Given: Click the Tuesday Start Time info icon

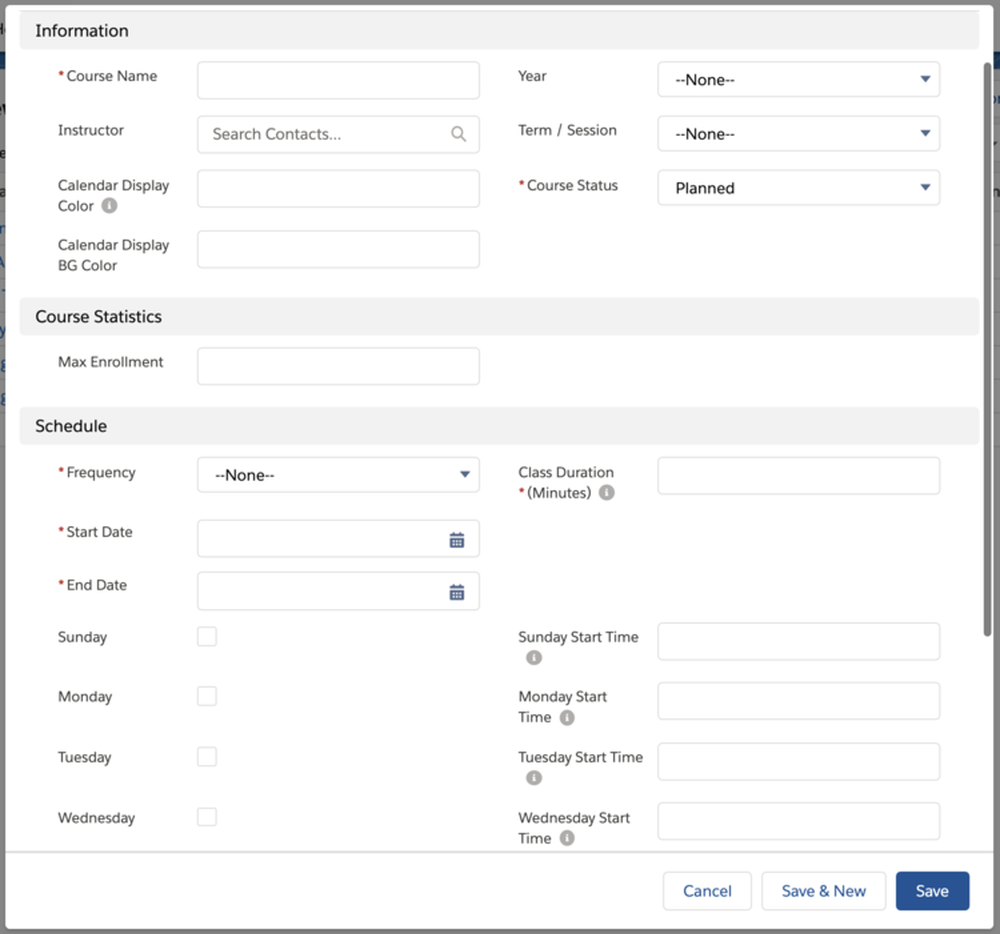Looking at the screenshot, I should (534, 778).
